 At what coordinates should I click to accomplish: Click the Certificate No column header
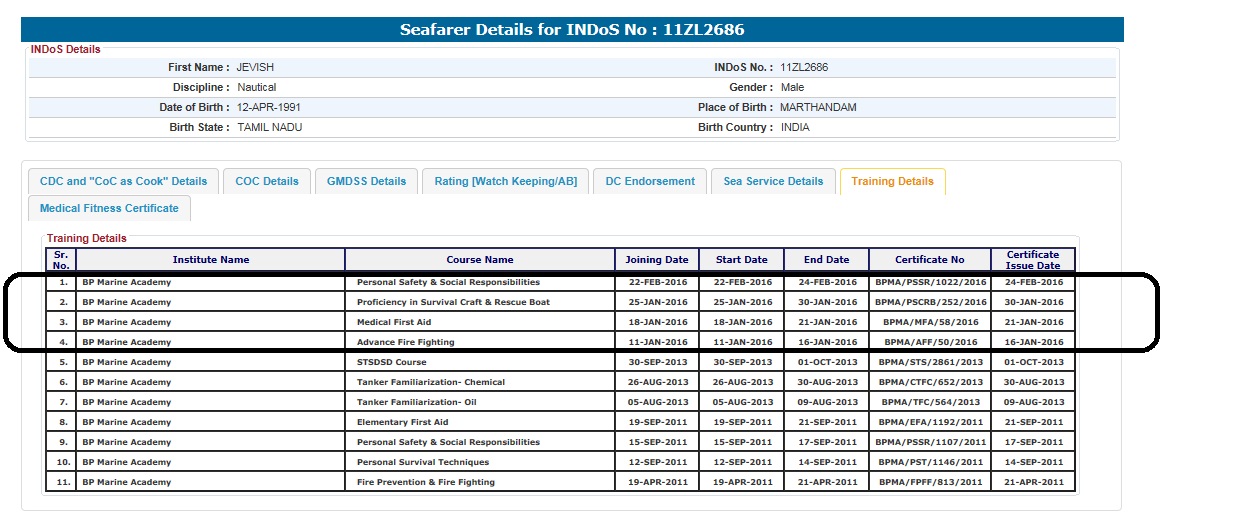click(x=929, y=260)
